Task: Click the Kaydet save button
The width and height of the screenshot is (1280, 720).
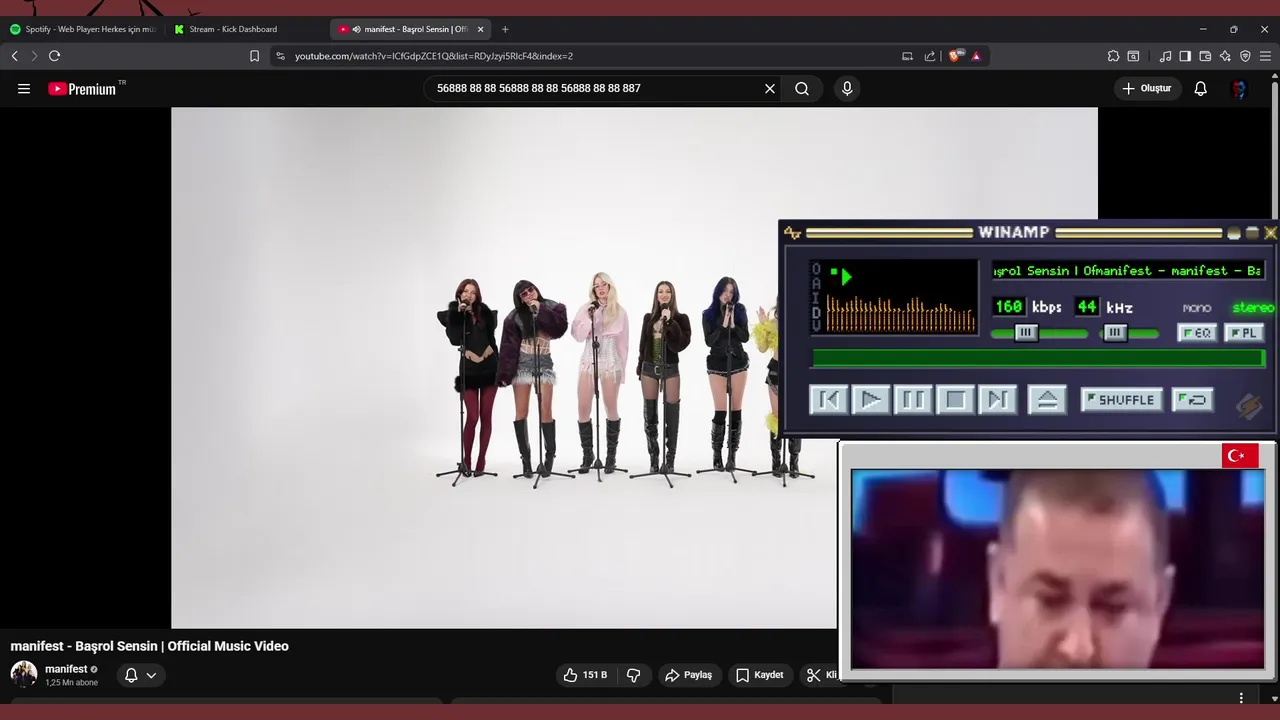Action: click(x=760, y=675)
